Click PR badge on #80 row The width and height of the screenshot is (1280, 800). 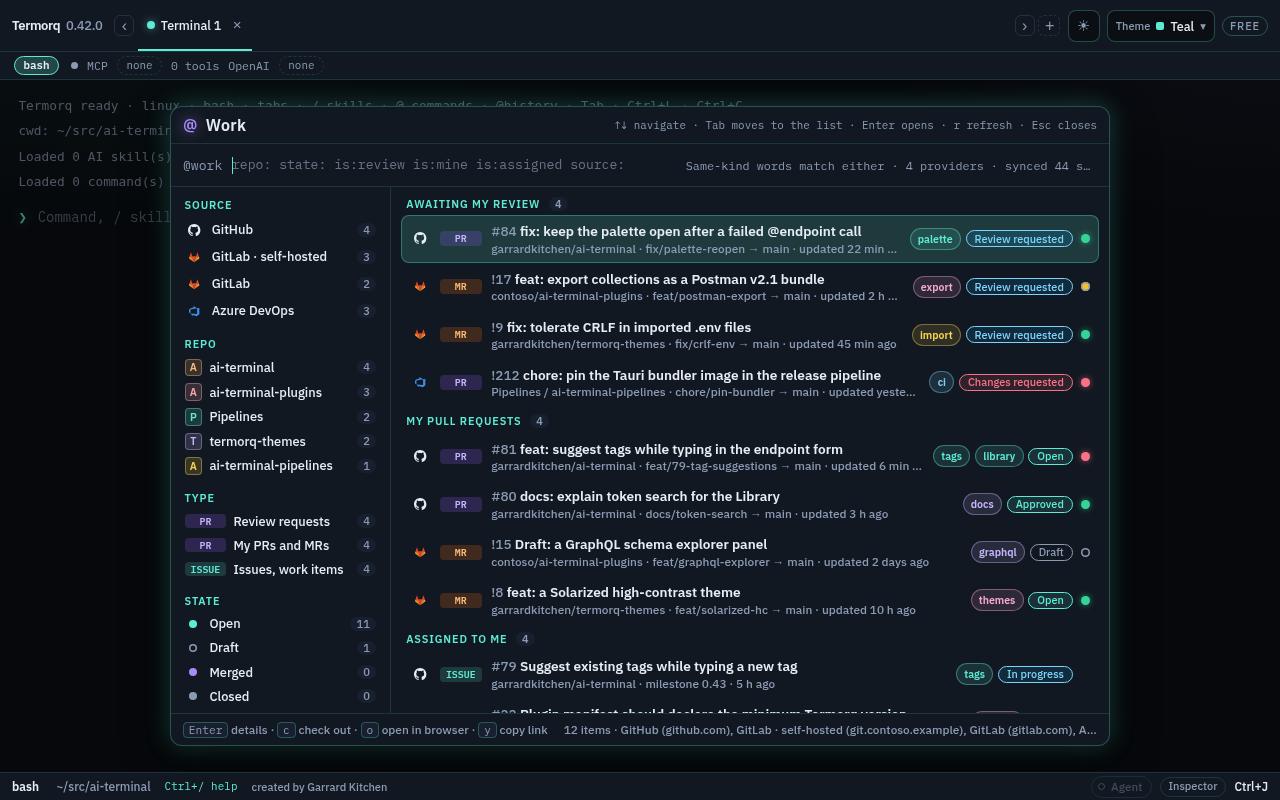click(461, 505)
